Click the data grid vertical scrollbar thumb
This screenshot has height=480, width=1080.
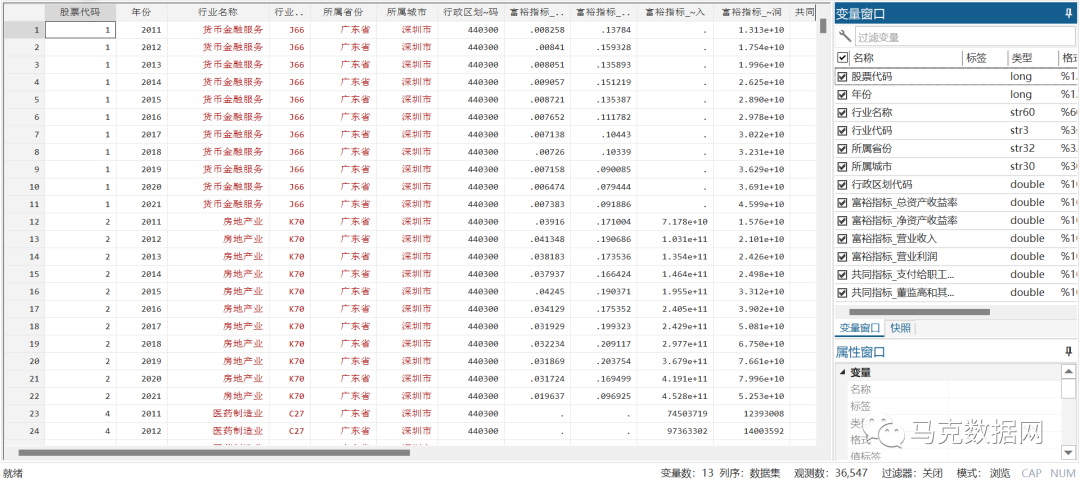[822, 25]
